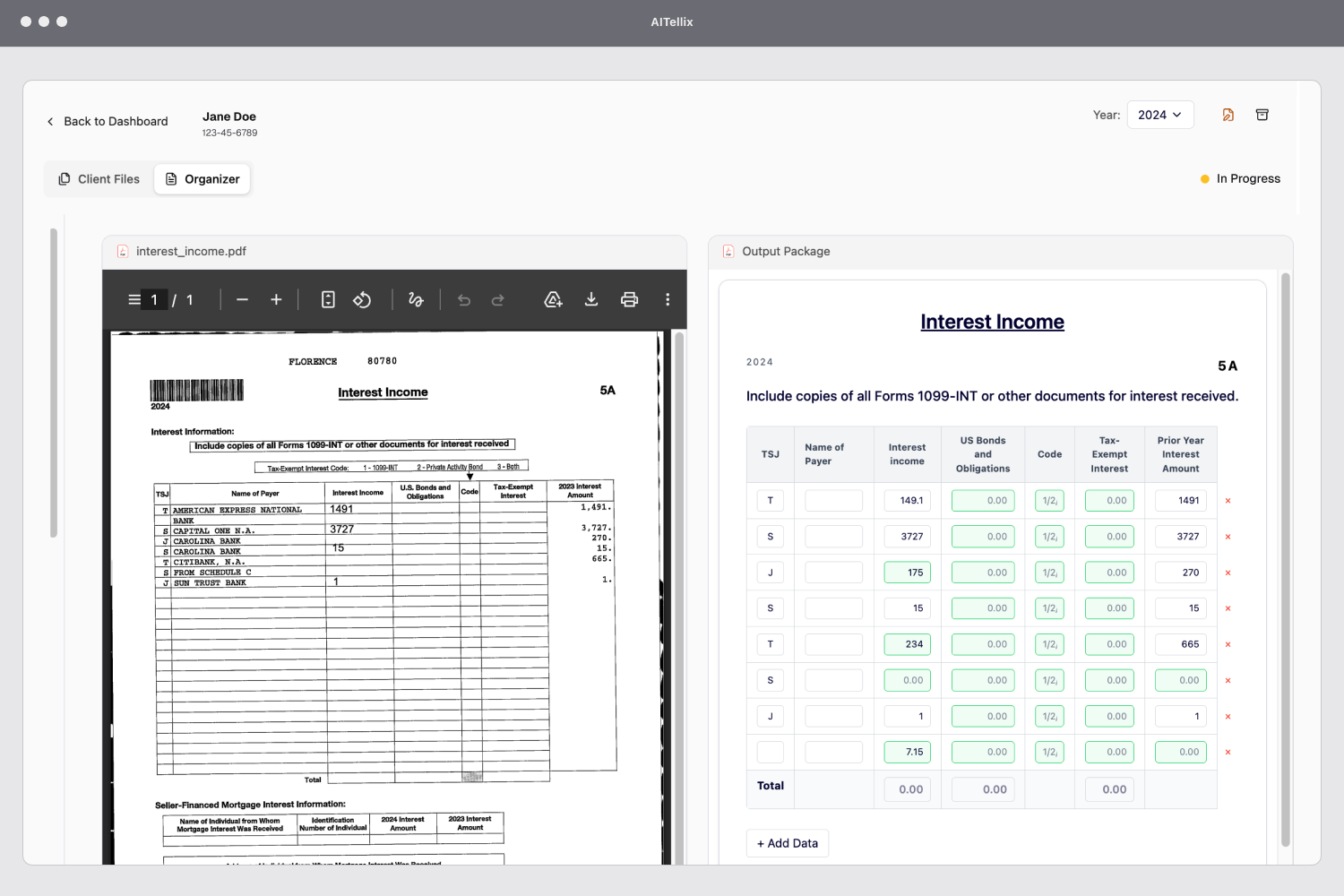
Task: Click Back to Dashboard
Action: point(107,120)
